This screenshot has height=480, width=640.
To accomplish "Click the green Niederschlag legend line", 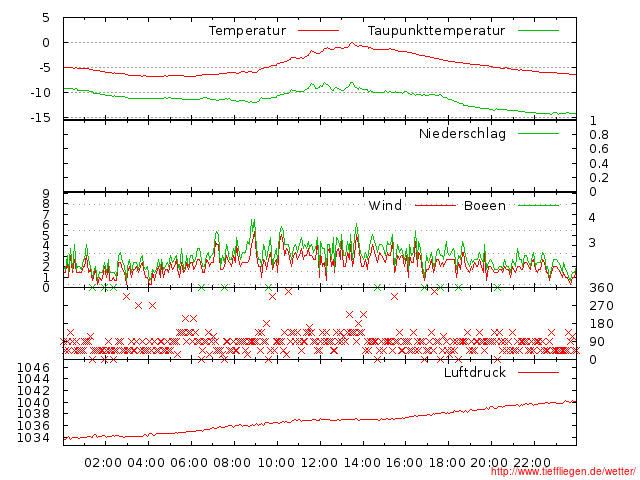I will pyautogui.click(x=538, y=133).
